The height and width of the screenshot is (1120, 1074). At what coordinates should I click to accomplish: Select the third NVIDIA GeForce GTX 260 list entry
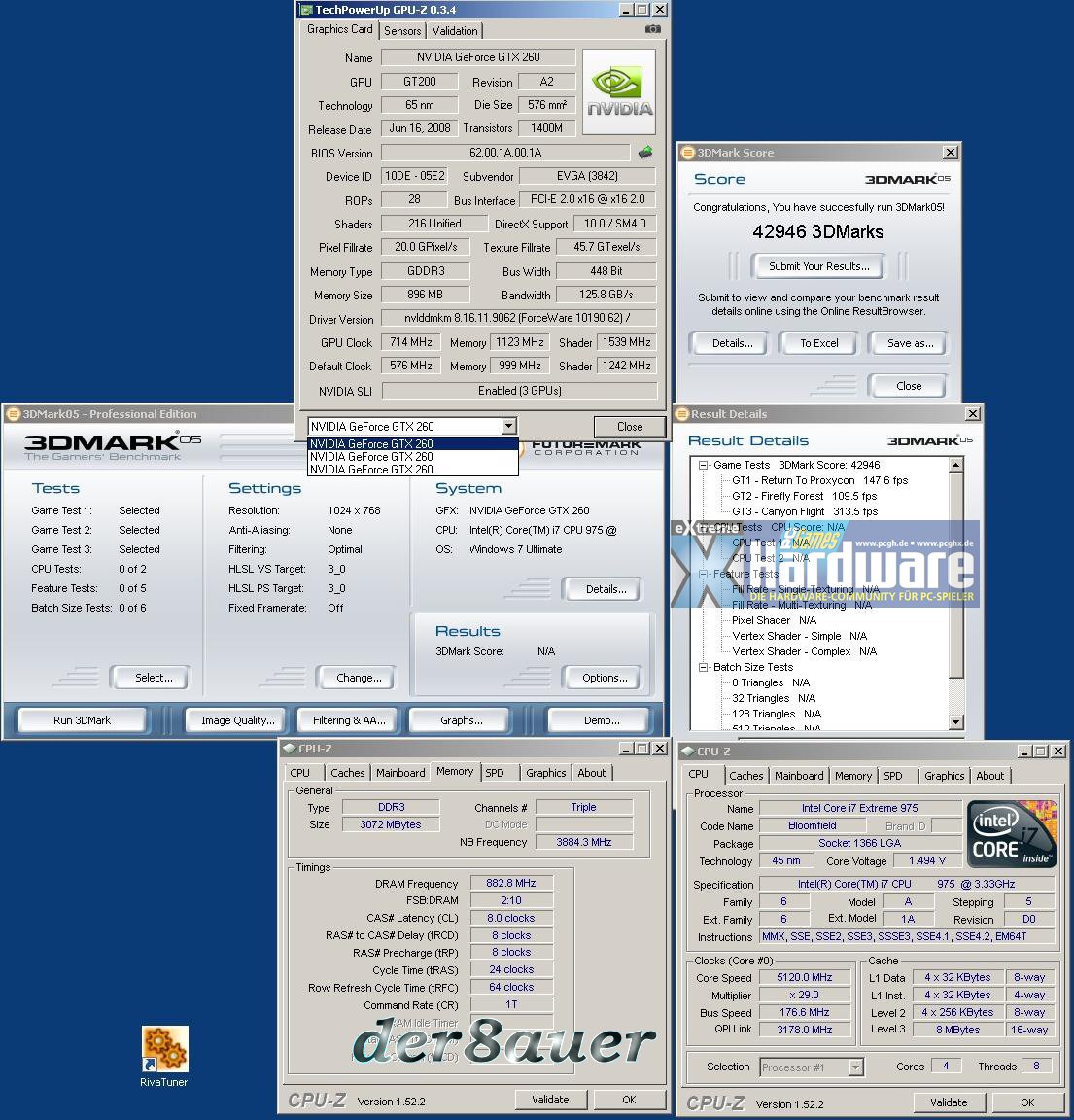(x=413, y=470)
